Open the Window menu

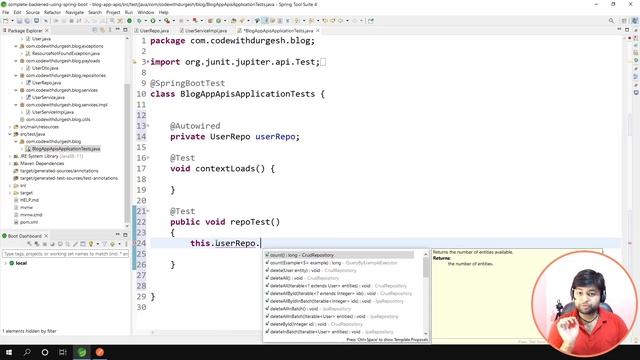146,12
